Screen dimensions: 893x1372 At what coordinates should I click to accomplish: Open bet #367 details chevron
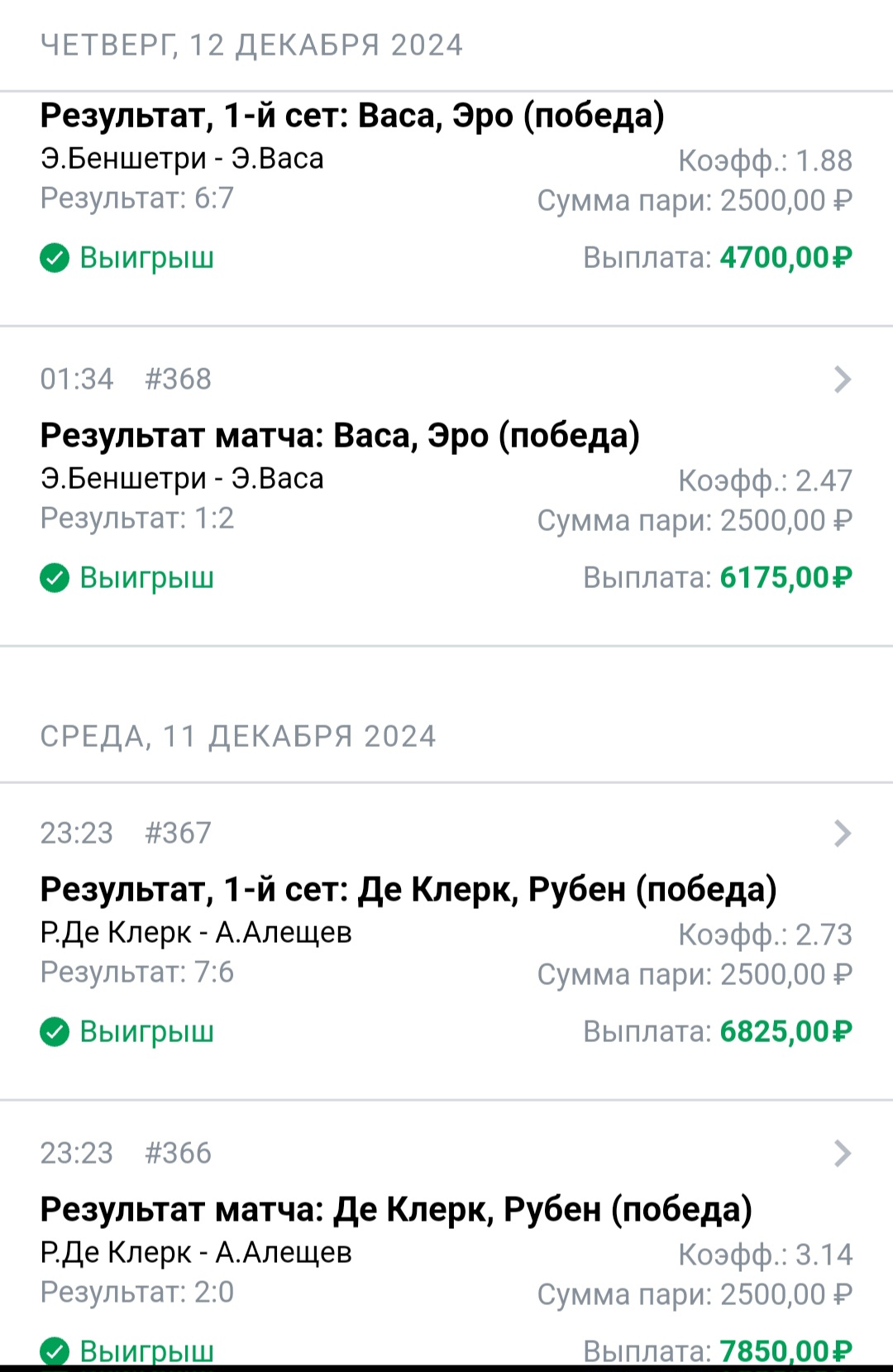tap(843, 834)
